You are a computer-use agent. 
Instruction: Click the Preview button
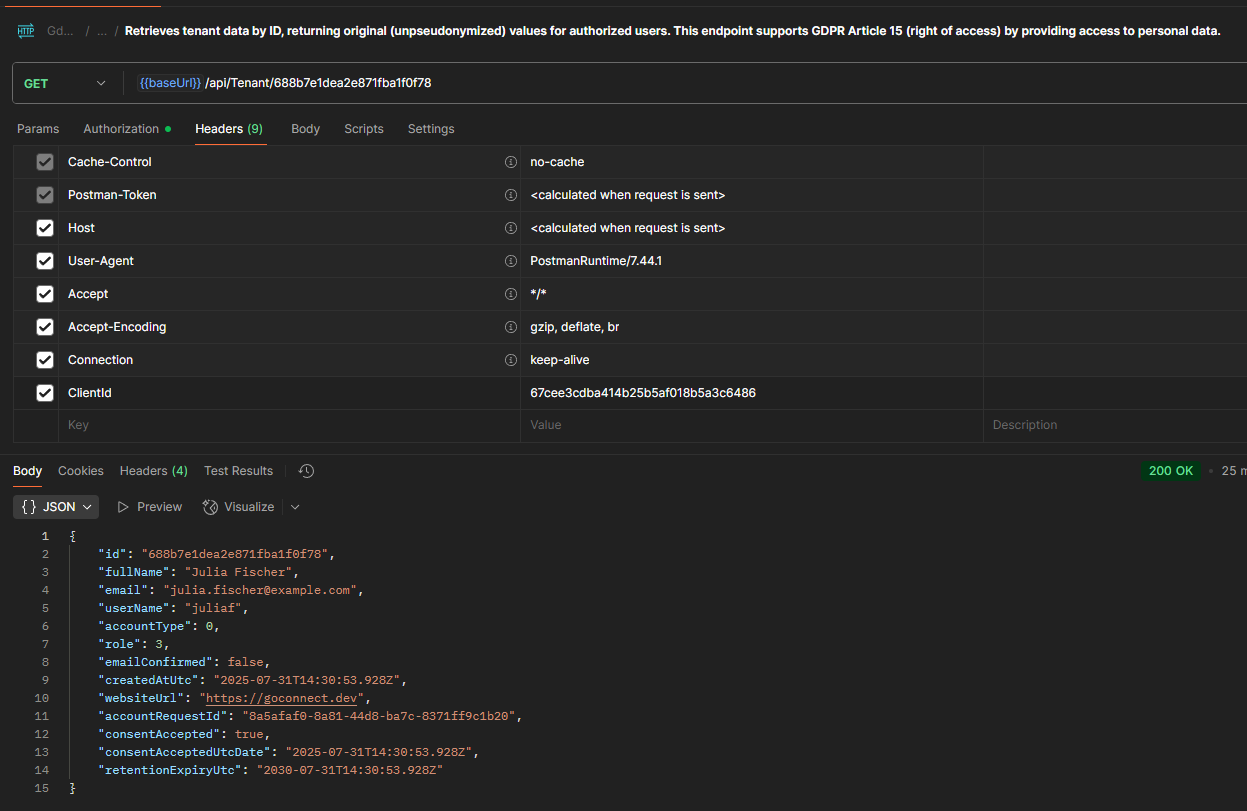click(150, 507)
